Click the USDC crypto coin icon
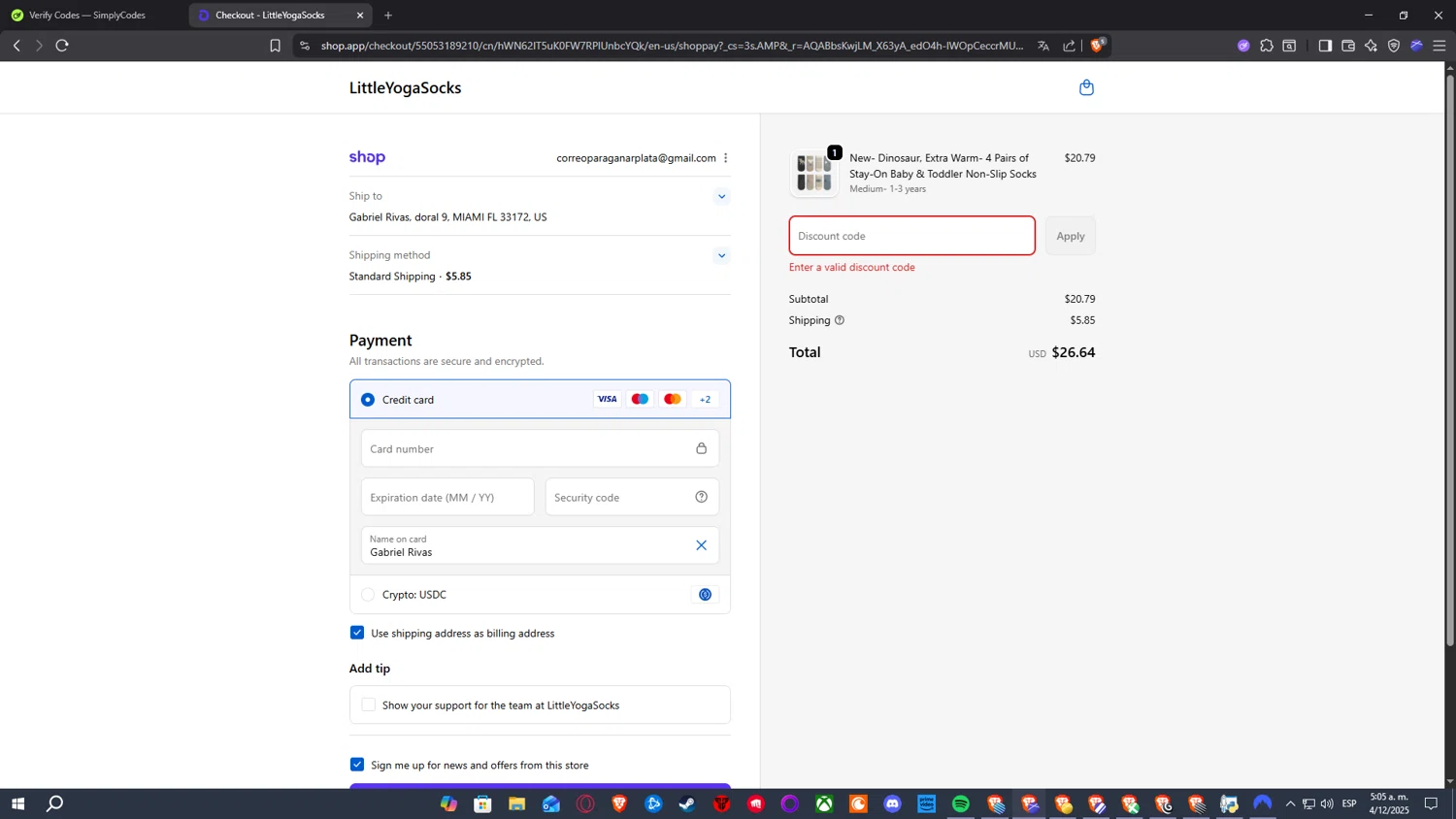Viewport: 1456px width, 819px height. point(705,595)
